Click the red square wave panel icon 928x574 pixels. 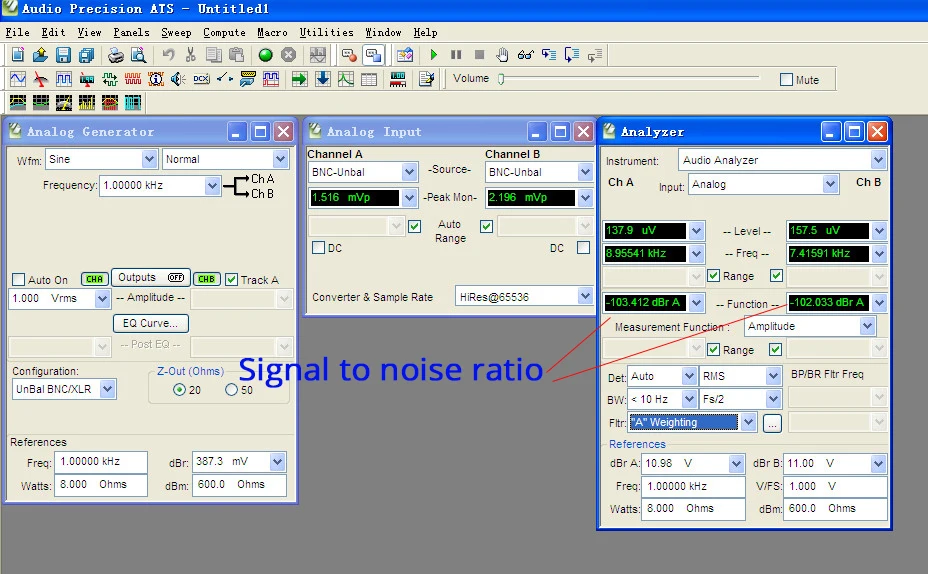tap(133, 79)
